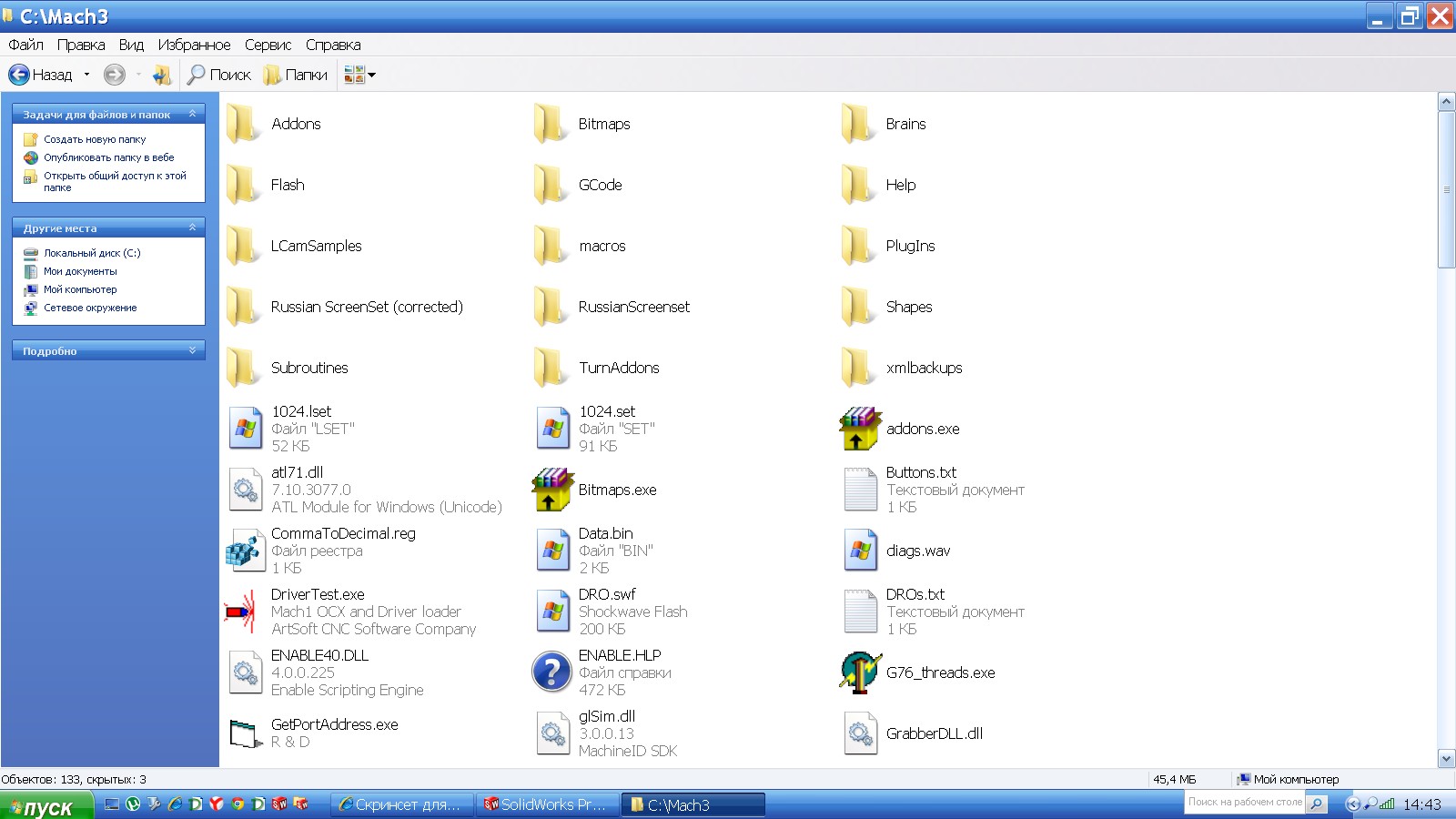Select the DriverTest.exe icon
Image resolution: width=1456 pixels, height=819 pixels.
coord(242,612)
